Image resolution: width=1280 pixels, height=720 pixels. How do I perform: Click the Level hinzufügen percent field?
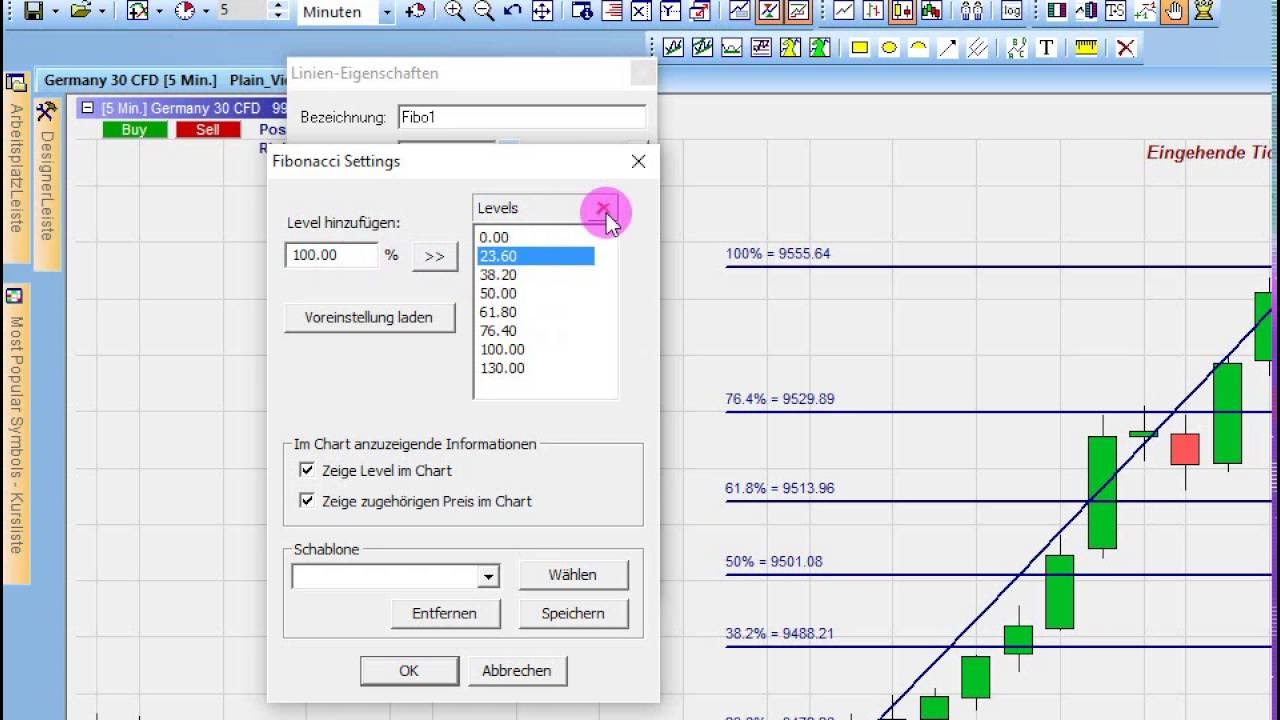[x=332, y=255]
